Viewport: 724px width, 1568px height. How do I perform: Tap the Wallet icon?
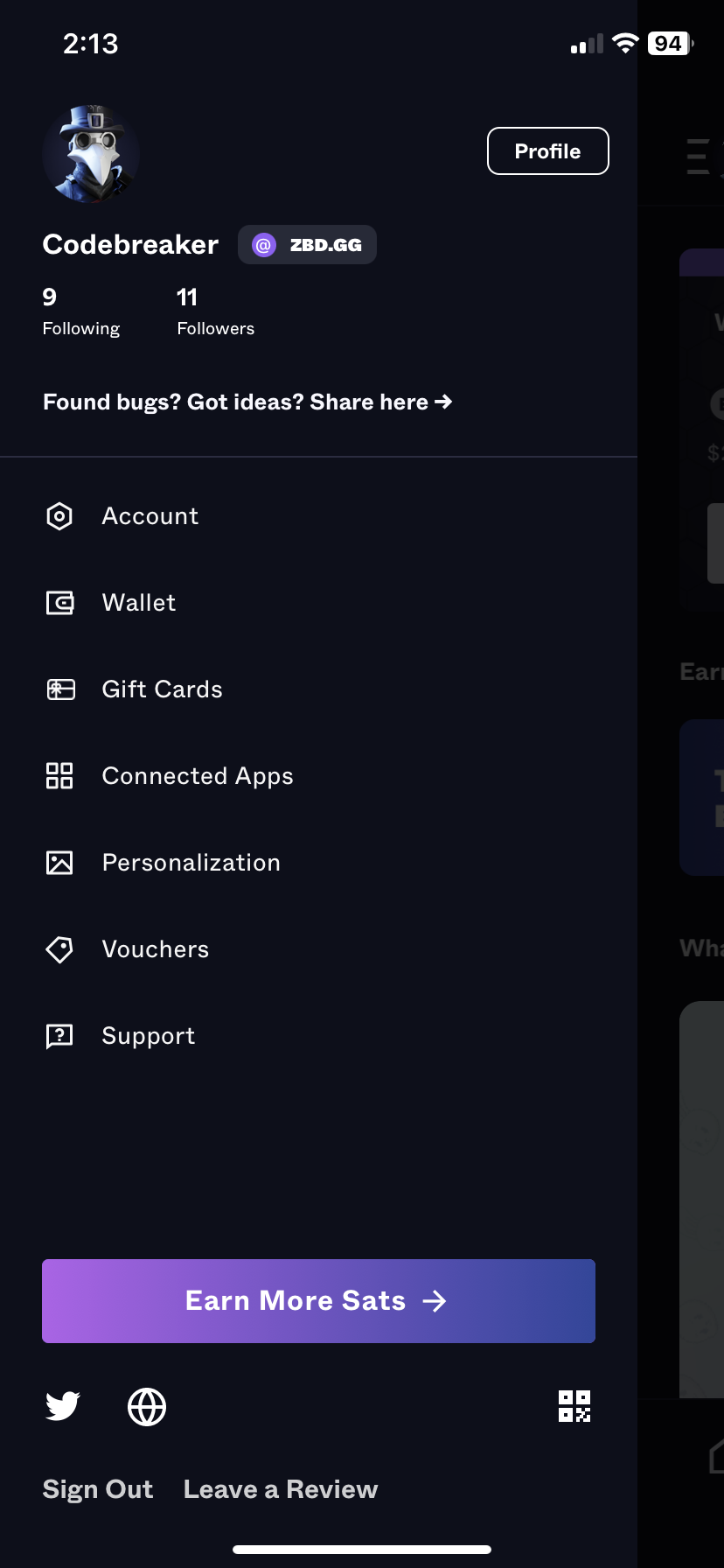59,603
